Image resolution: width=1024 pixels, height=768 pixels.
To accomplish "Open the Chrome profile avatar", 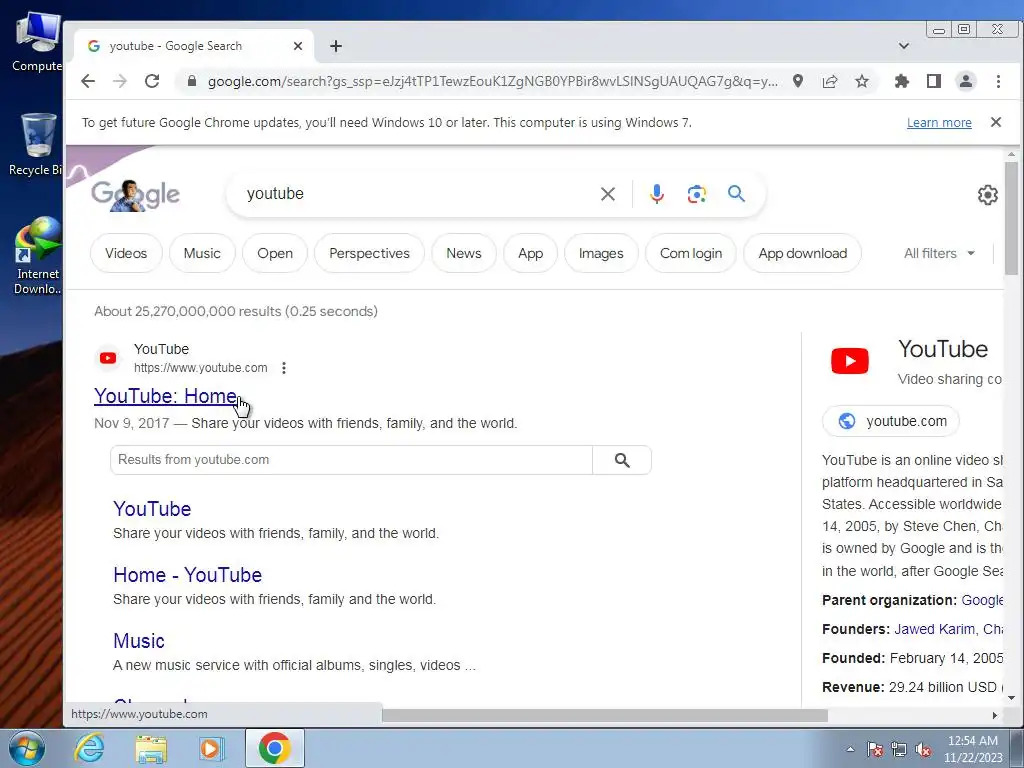I will [966, 81].
